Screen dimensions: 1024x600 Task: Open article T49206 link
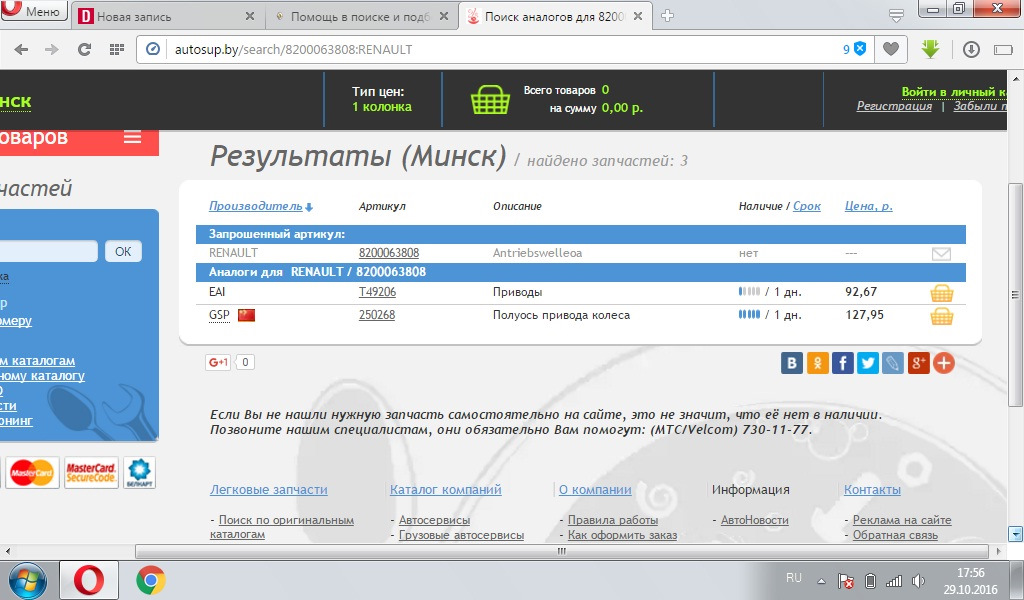377,292
